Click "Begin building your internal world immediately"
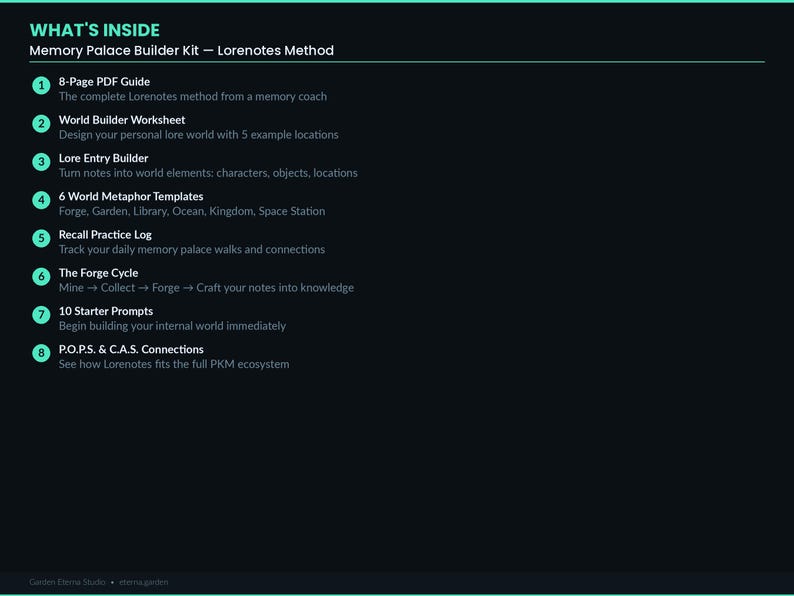The height and width of the screenshot is (596, 794). click(172, 326)
